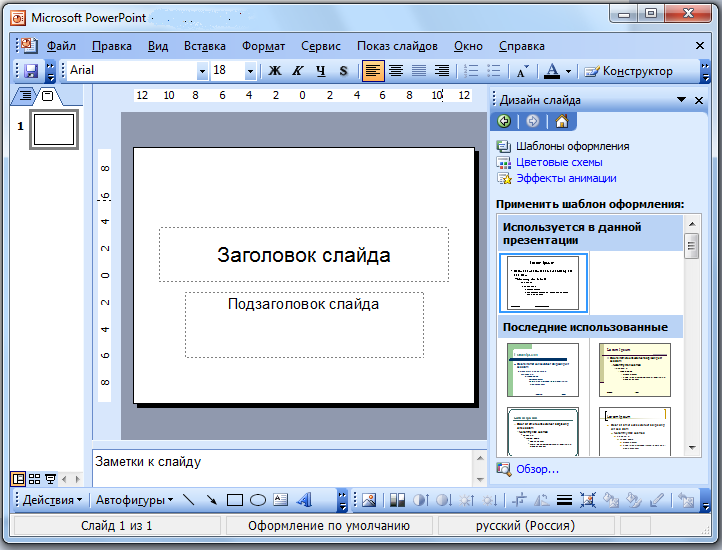Apply yellow background recent template
722x550 pixels.
635,369
